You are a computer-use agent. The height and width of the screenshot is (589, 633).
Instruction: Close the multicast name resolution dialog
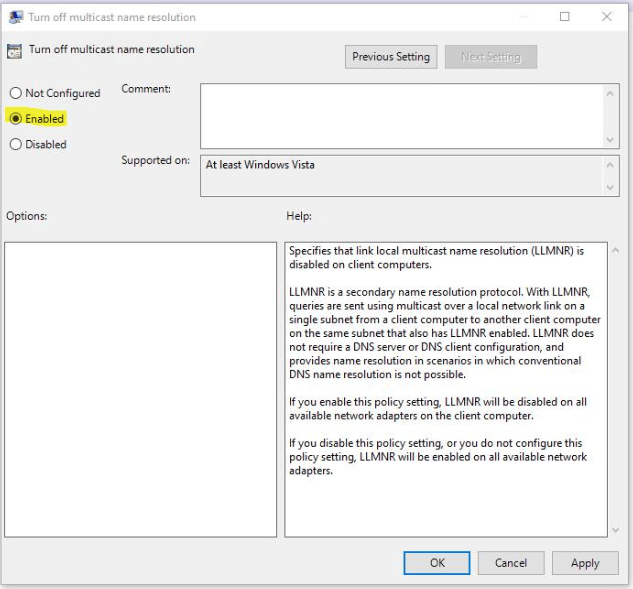click(x=606, y=17)
